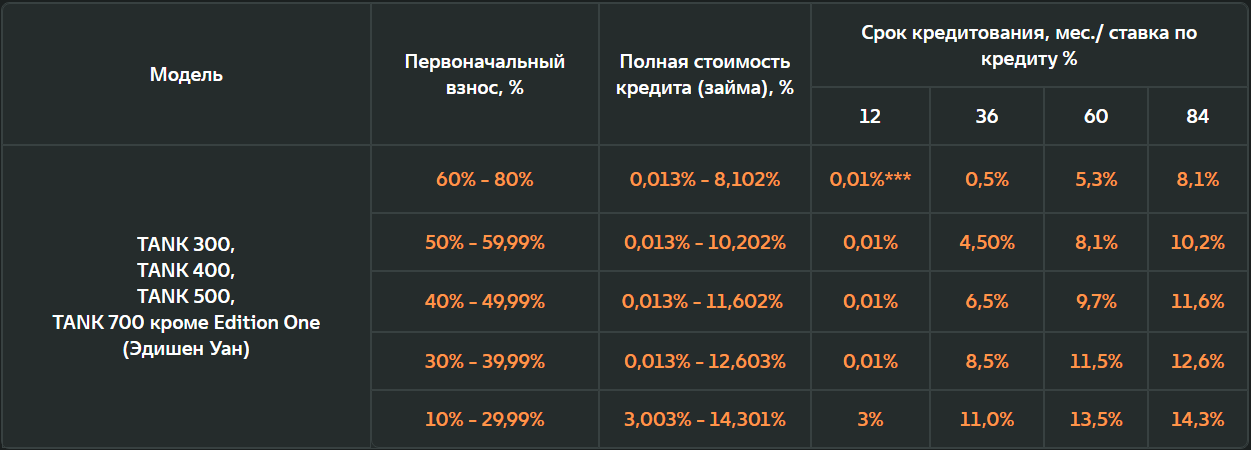1251x450 pixels.
Task: Click the 0,013% – 8,102% full cost cell
Action: pyautogui.click(x=705, y=180)
